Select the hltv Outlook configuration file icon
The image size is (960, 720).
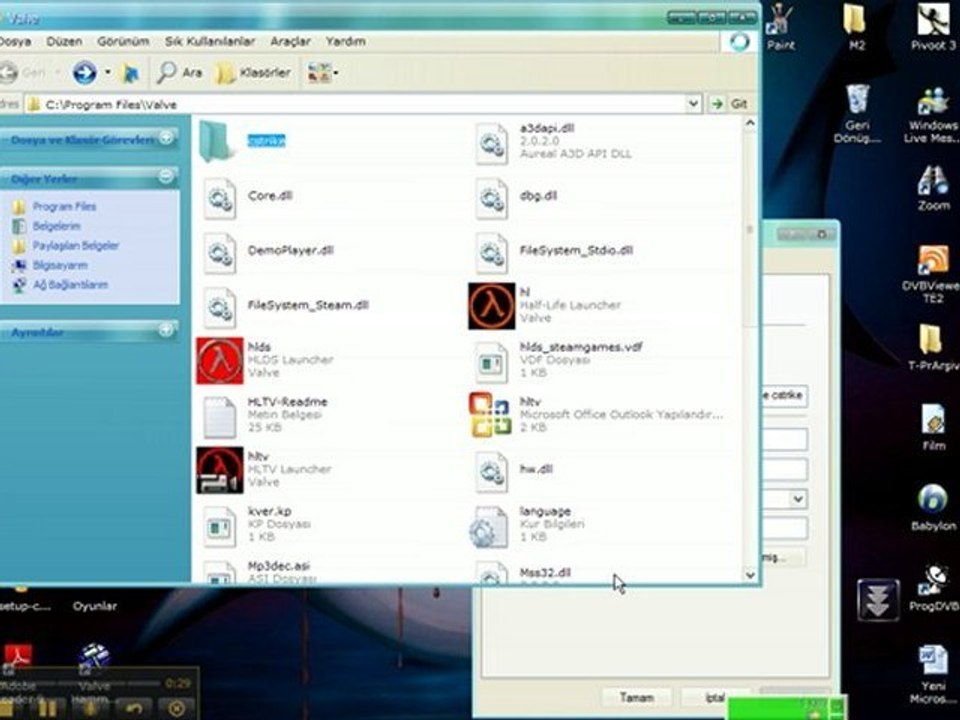click(x=490, y=415)
